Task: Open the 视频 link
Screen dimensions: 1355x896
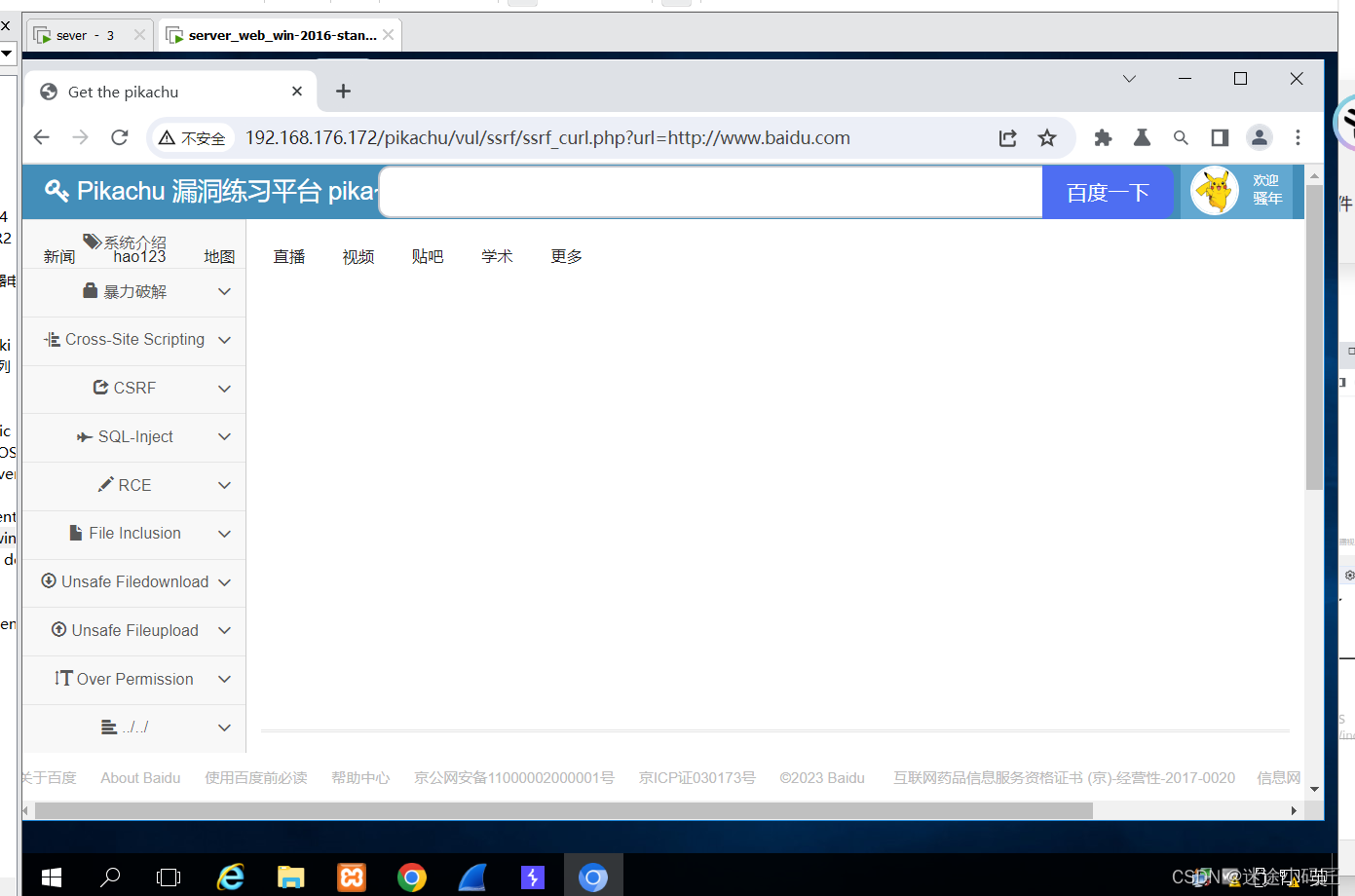Action: (358, 256)
